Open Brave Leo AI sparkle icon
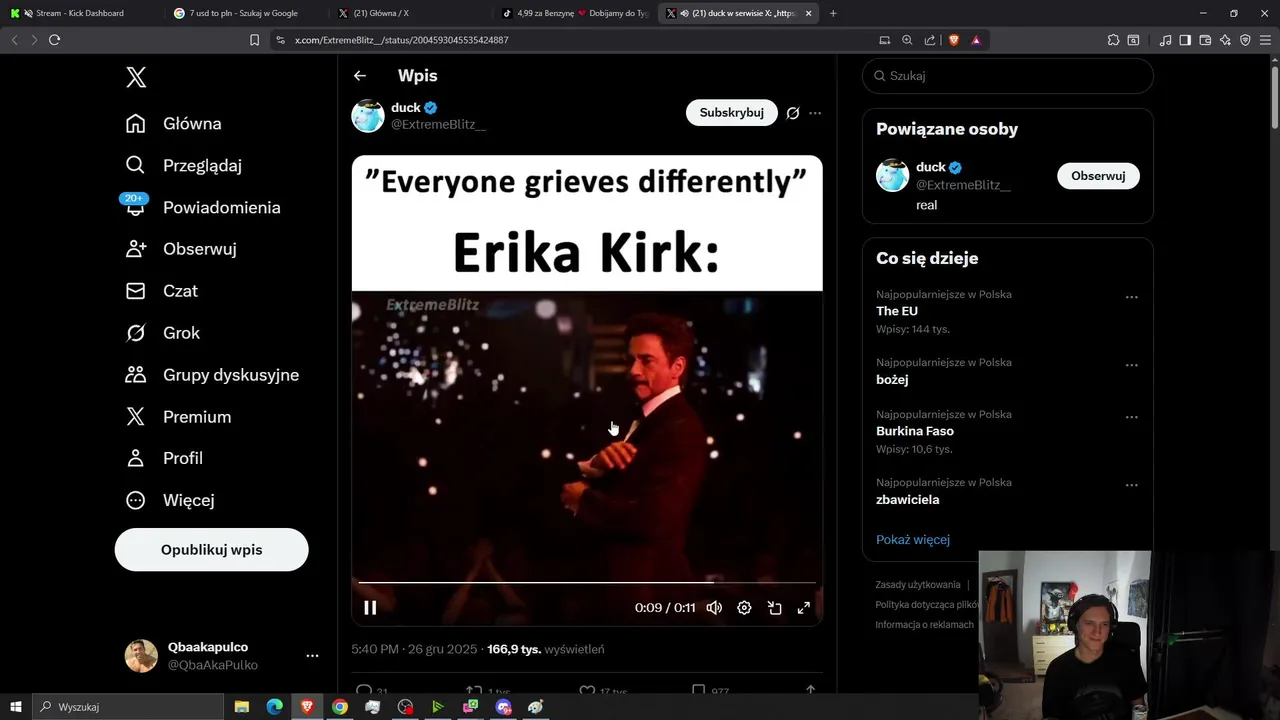Image resolution: width=1280 pixels, height=720 pixels. point(1225,40)
